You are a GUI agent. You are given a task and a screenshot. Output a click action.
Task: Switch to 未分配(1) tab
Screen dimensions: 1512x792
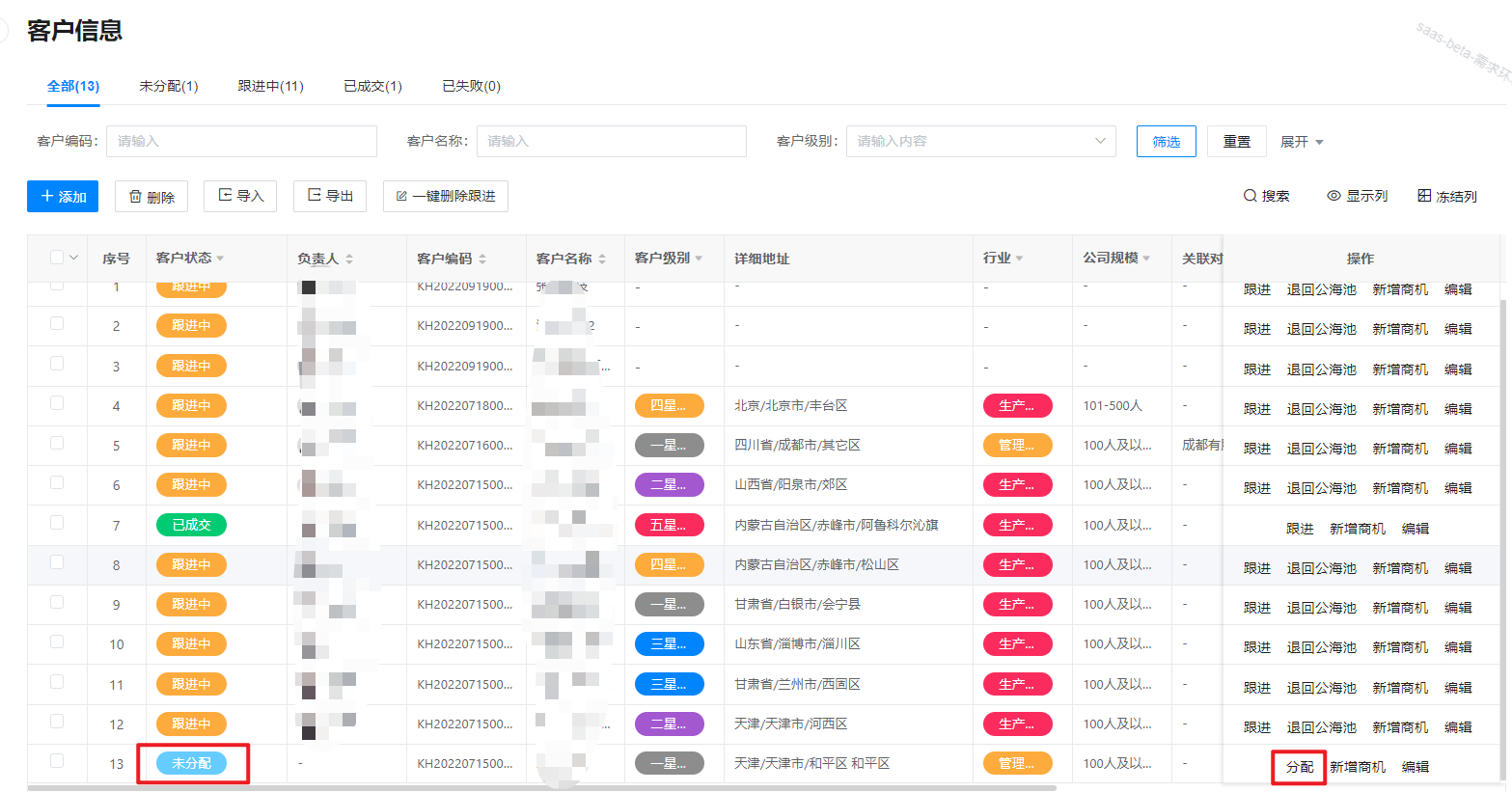coord(169,86)
